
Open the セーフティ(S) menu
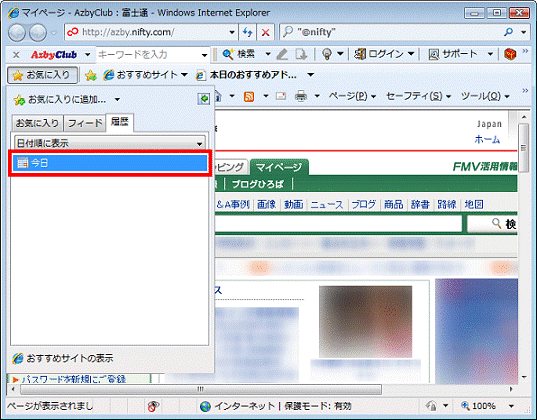point(419,96)
